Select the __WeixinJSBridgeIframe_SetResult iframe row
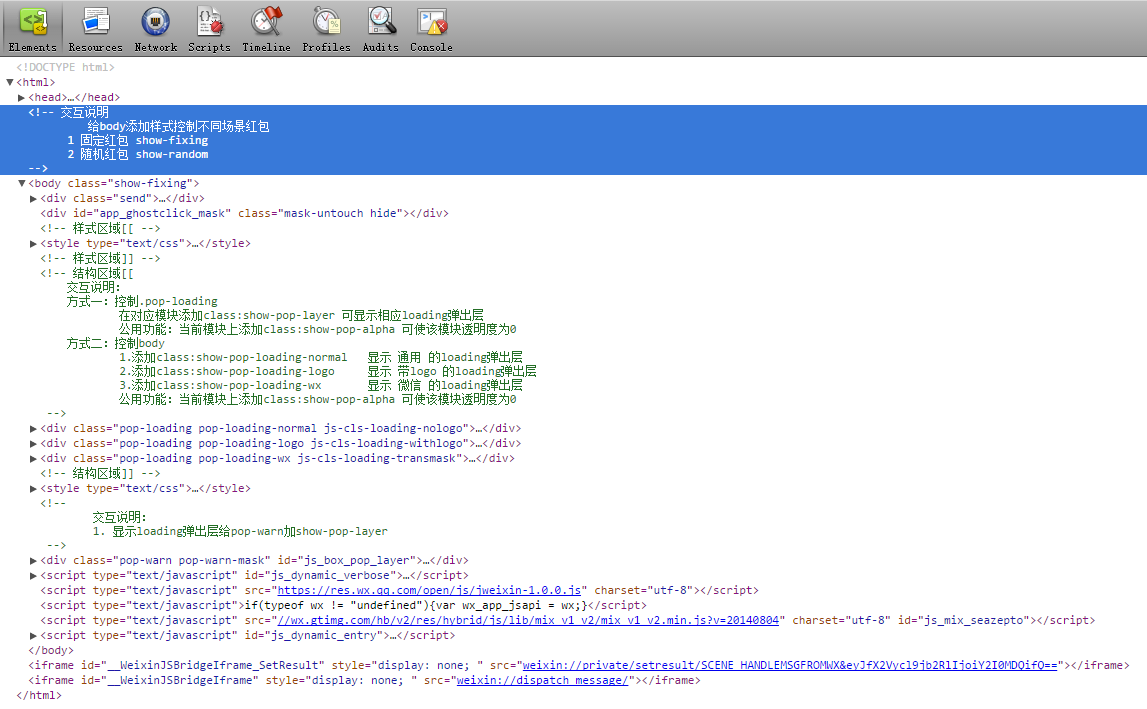Image resolution: width=1147 pixels, height=709 pixels. 579,665
